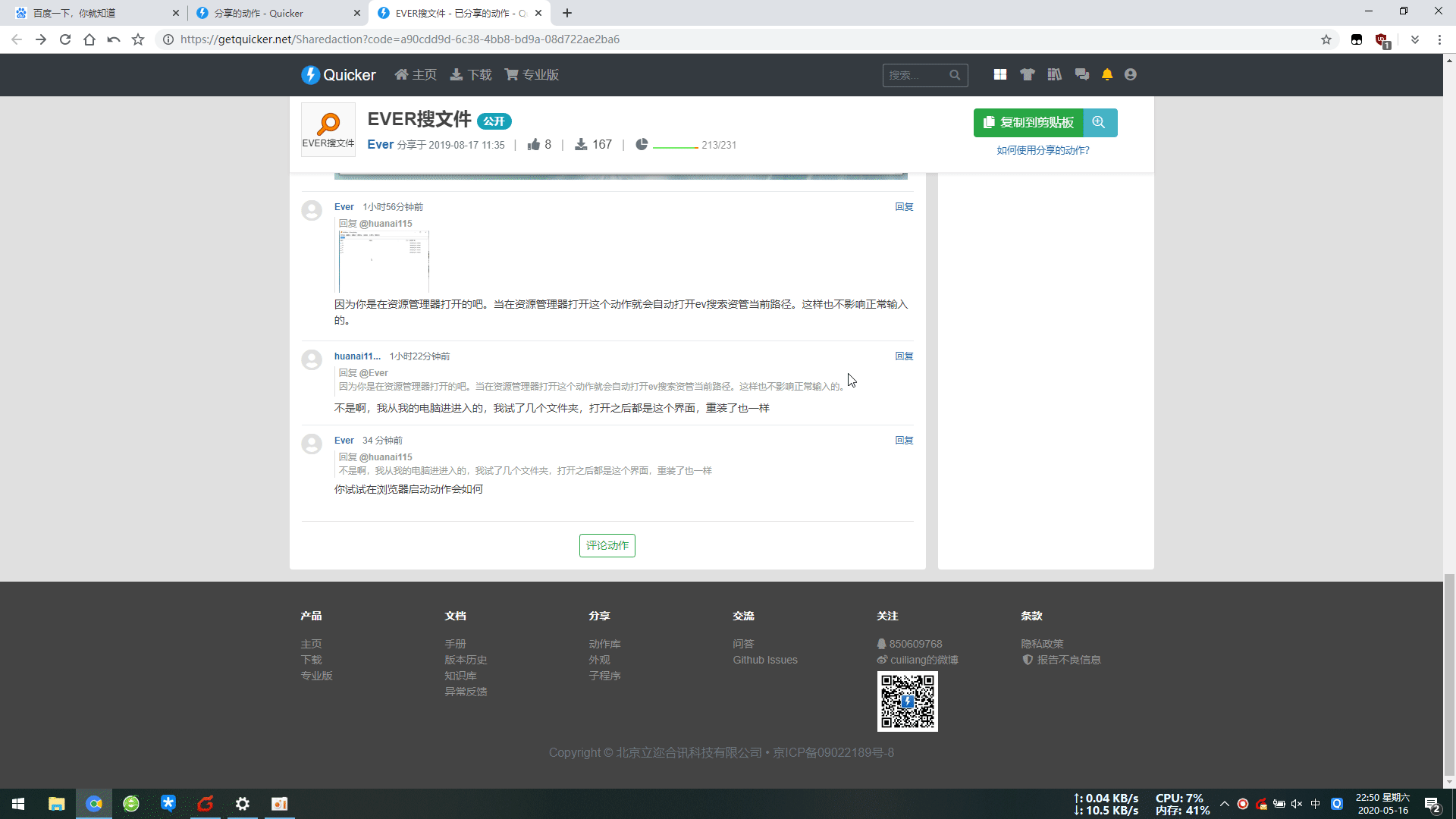Open the library books icon in navbar
The width and height of the screenshot is (1456, 819).
tap(1055, 74)
